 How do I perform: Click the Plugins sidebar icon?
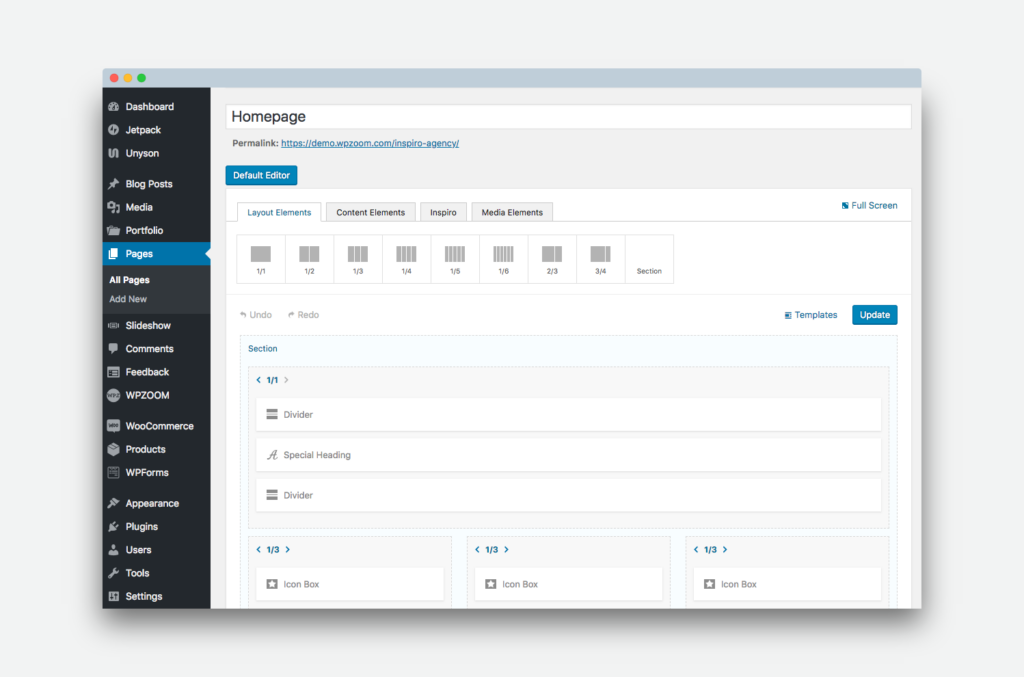(114, 526)
